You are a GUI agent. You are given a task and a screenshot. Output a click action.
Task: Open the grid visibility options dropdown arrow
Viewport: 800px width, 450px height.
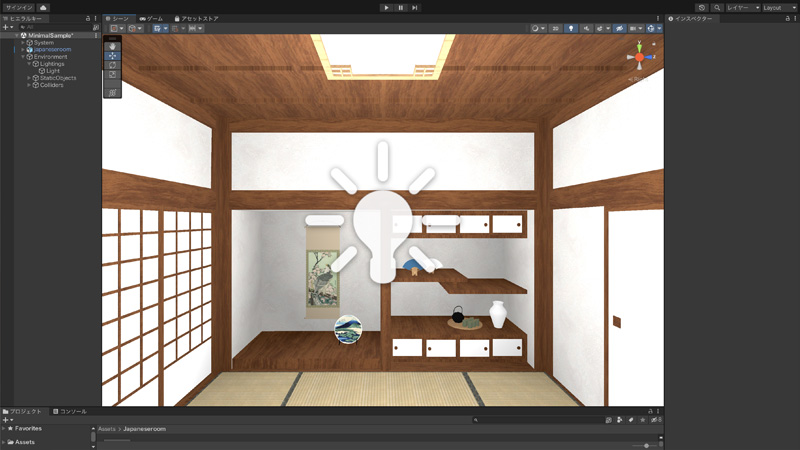165,29
